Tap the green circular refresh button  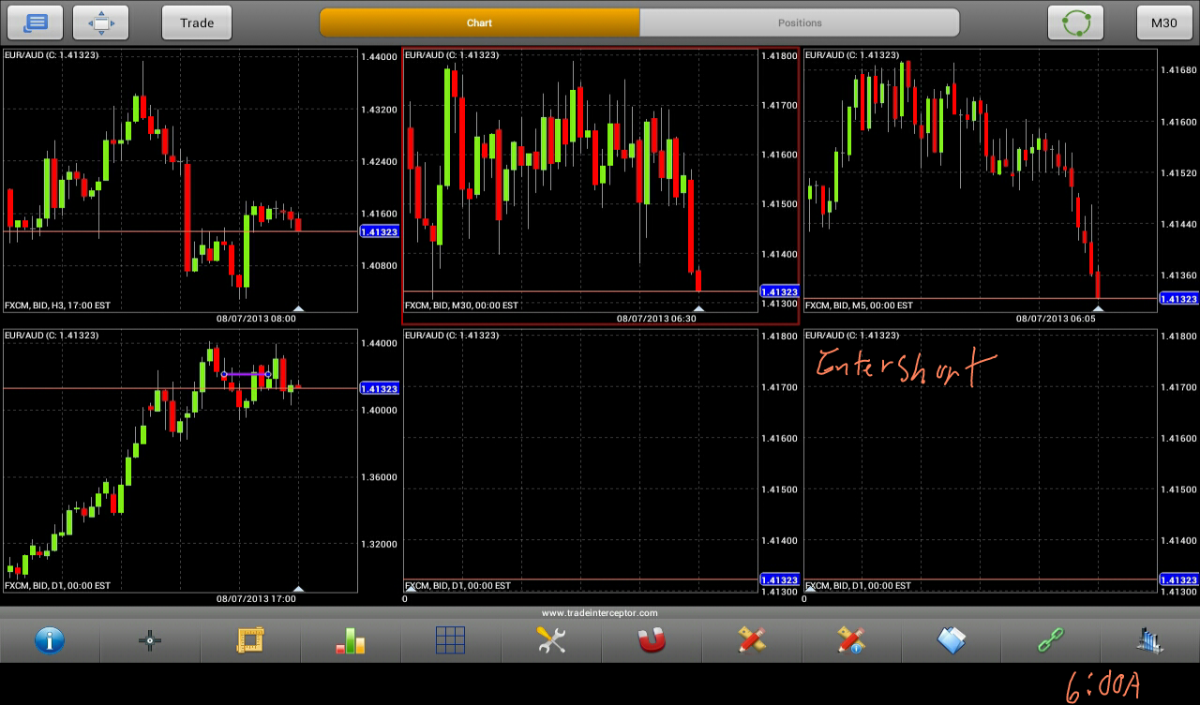point(1075,22)
